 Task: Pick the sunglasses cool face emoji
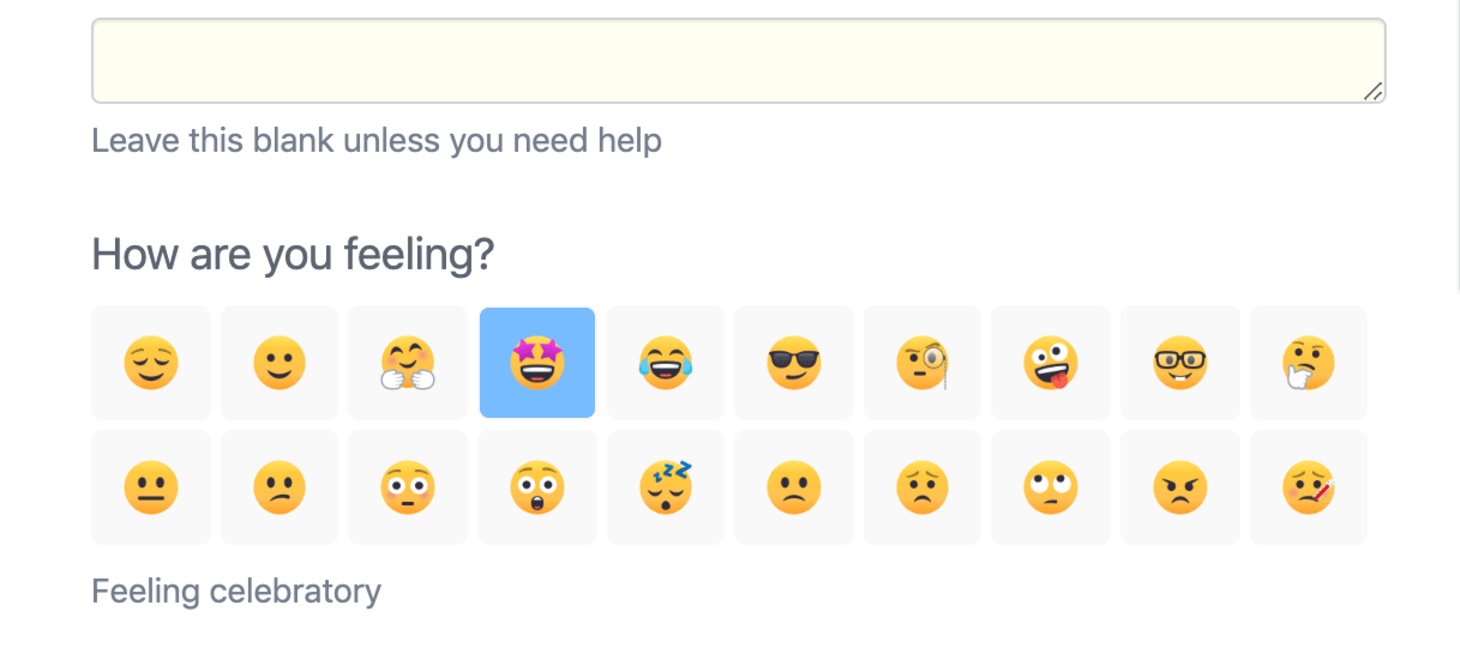[794, 362]
